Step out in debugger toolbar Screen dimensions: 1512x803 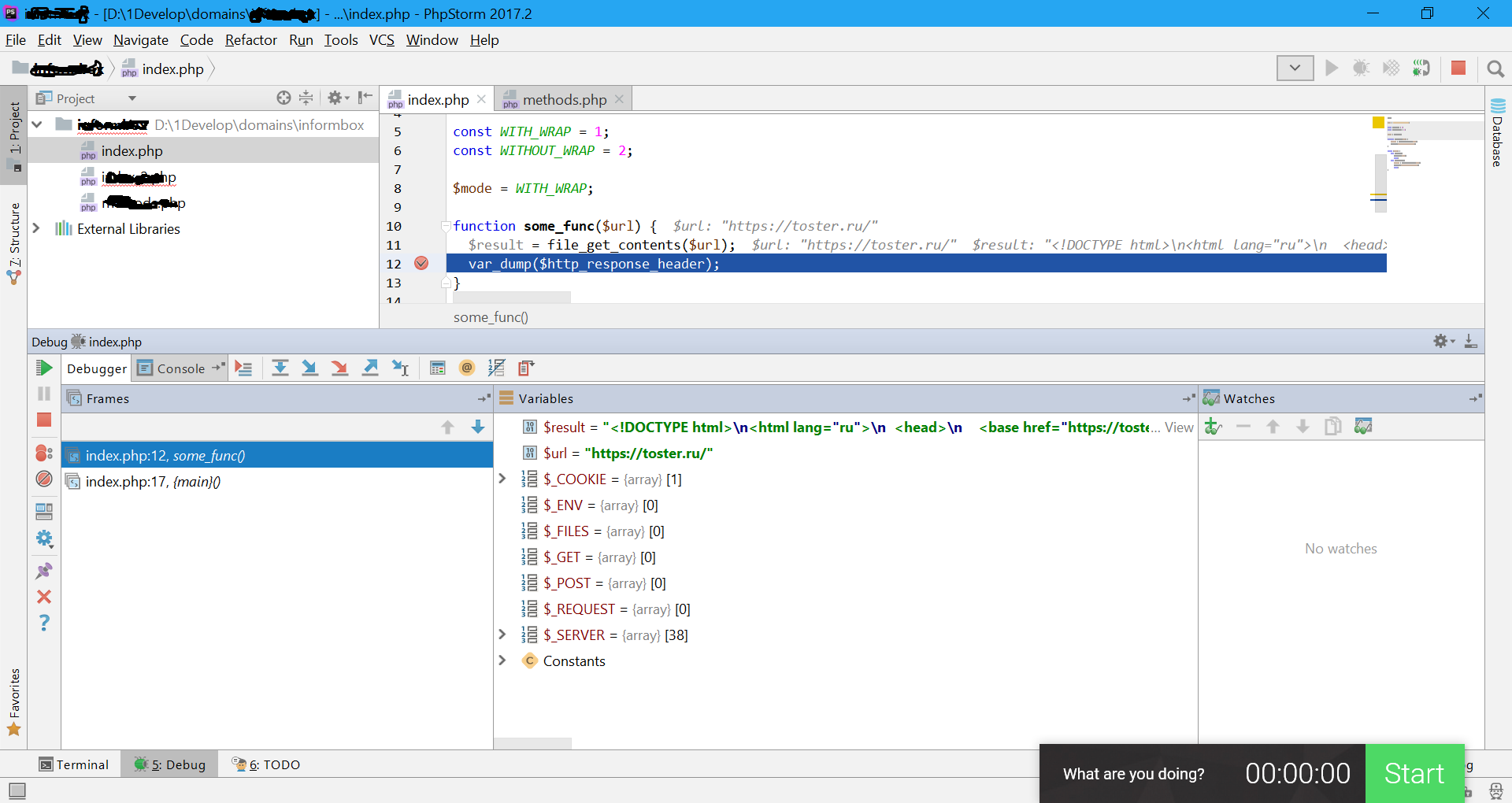click(370, 368)
